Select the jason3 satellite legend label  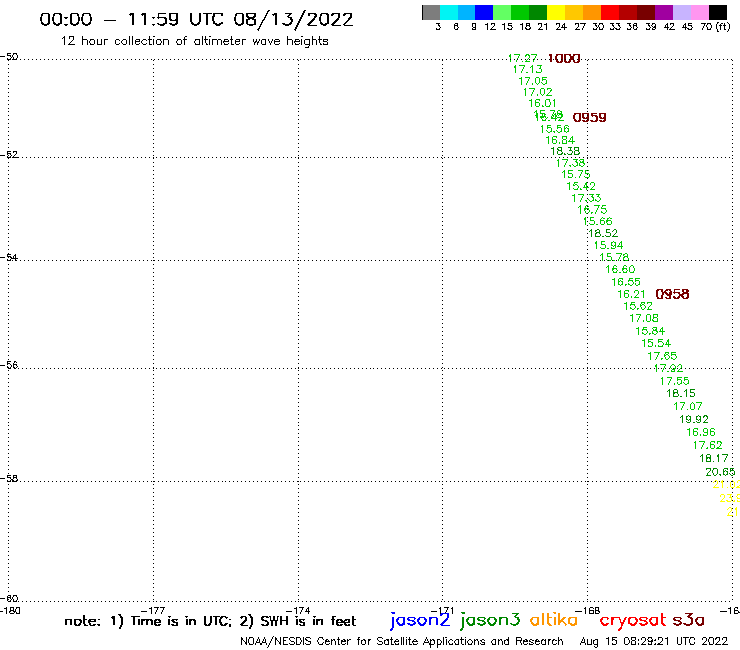coord(490,620)
